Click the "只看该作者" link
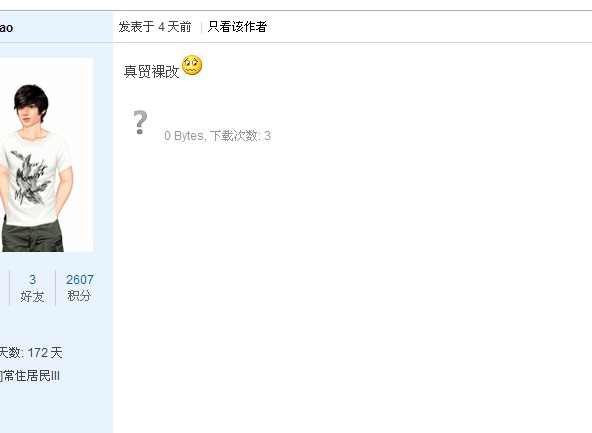 pos(237,27)
